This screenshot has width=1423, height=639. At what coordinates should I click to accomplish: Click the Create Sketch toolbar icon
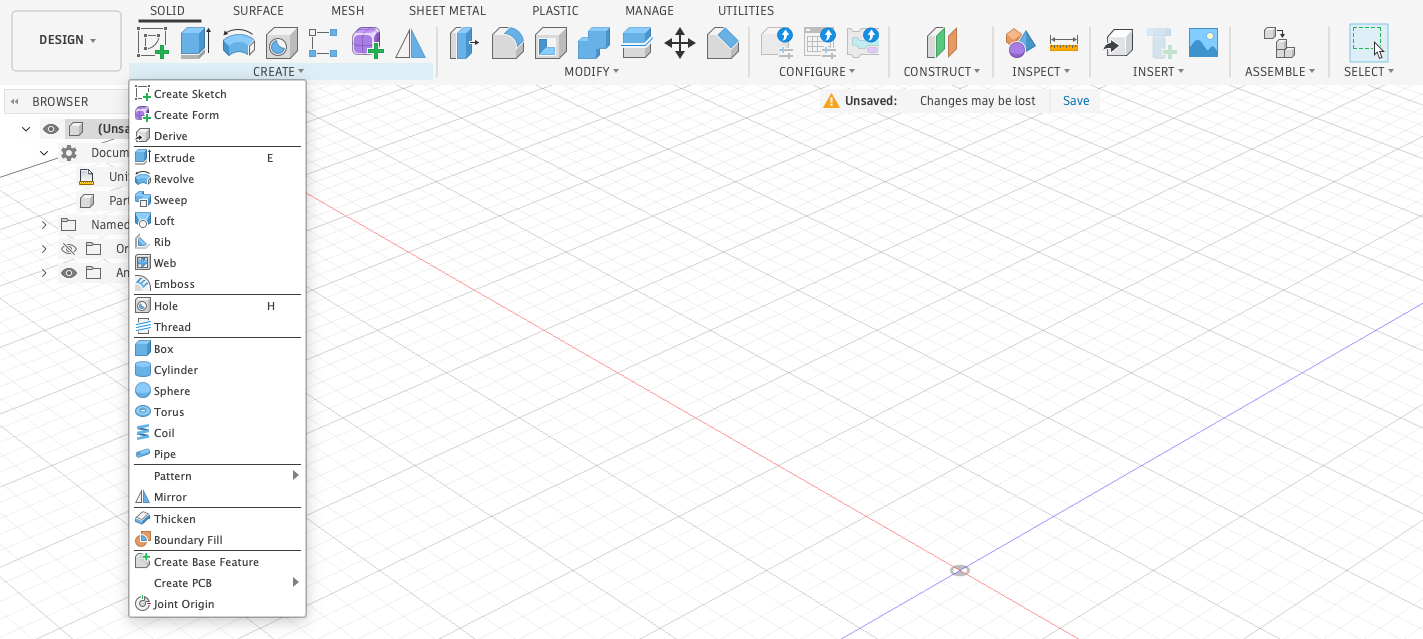(x=153, y=42)
